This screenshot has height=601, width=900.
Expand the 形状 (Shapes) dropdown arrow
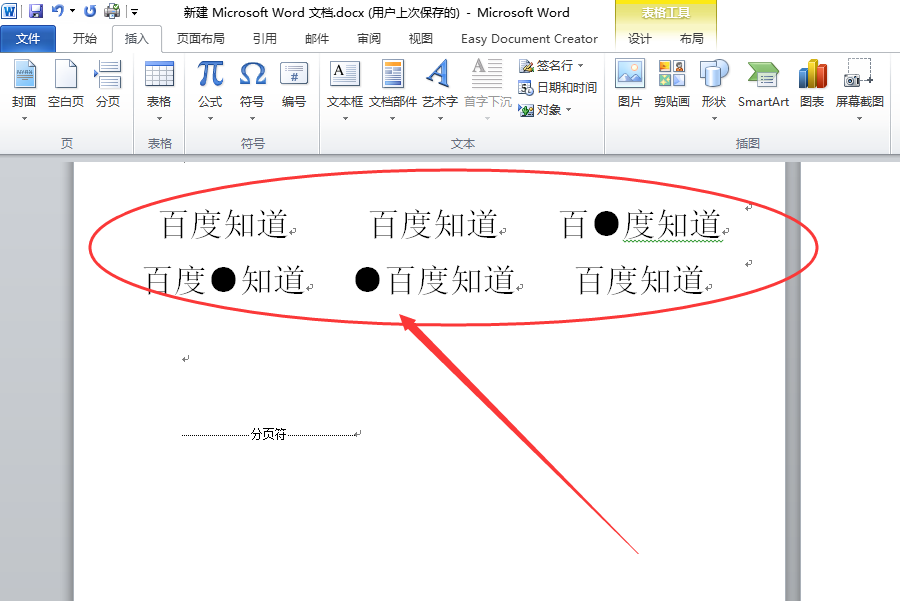click(x=714, y=119)
